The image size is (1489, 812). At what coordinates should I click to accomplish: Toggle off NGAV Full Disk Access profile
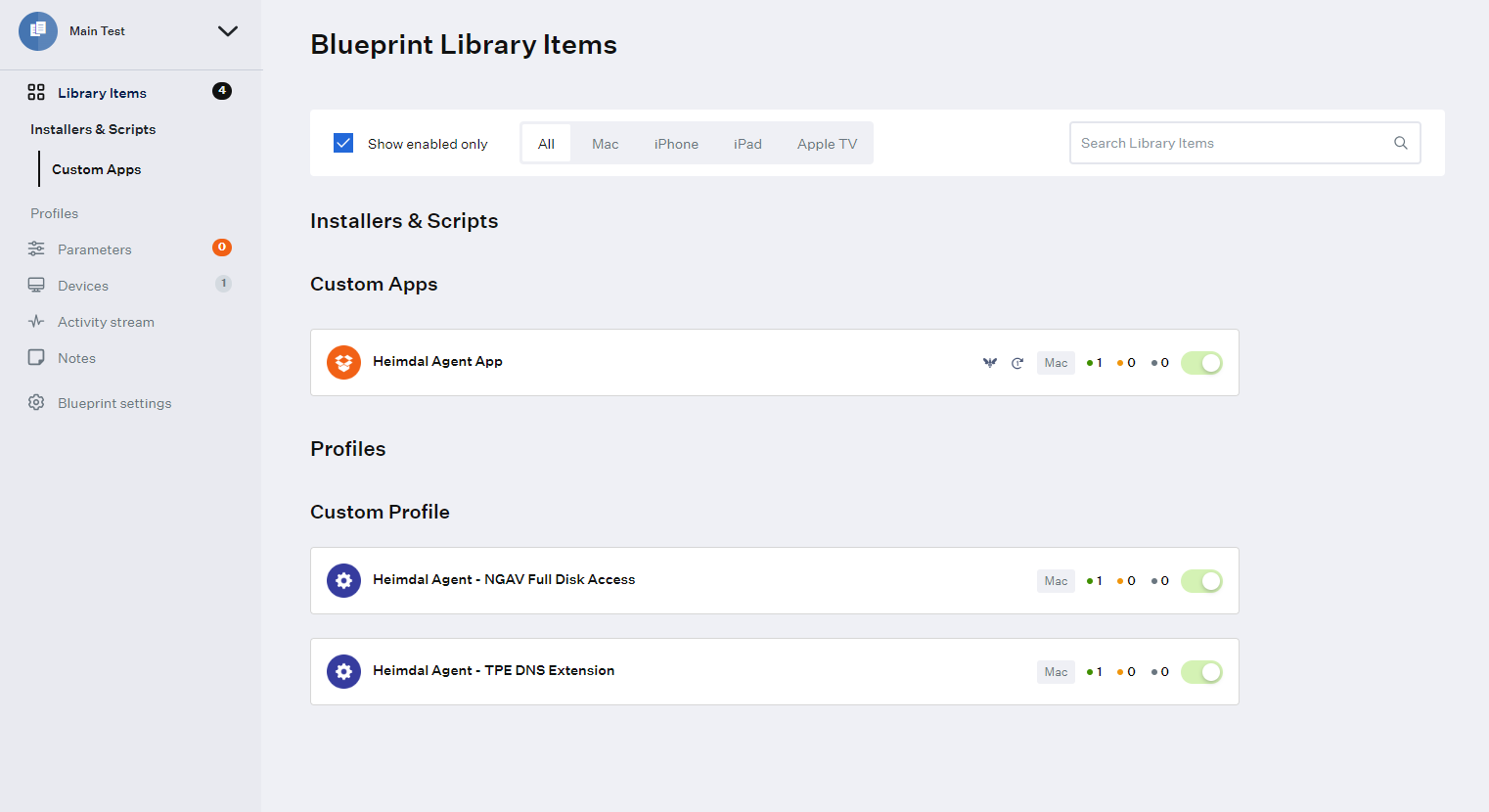coord(1201,581)
